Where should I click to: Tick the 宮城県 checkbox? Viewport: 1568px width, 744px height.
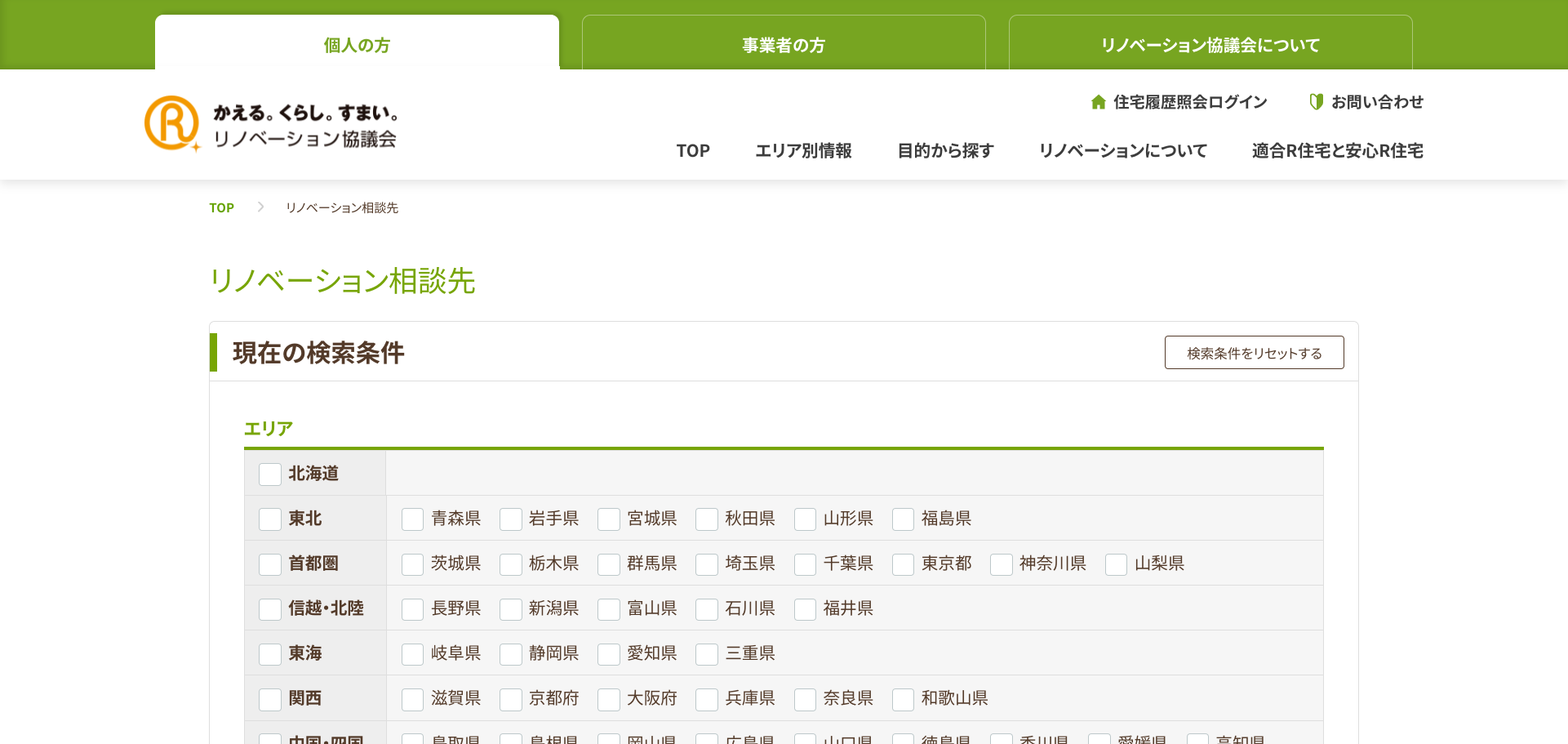pyautogui.click(x=609, y=519)
